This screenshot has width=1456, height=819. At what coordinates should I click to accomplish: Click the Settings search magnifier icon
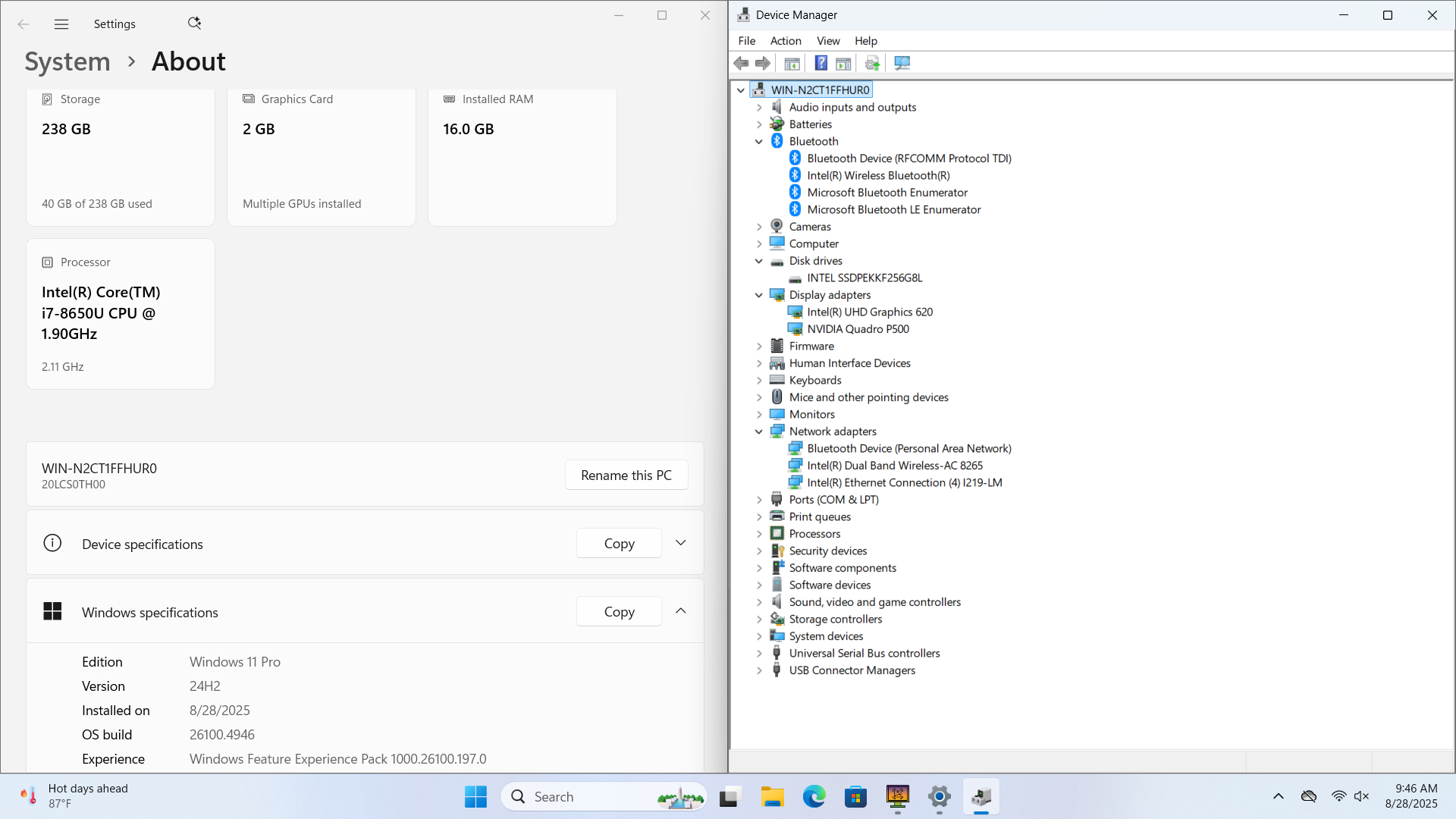click(x=195, y=24)
